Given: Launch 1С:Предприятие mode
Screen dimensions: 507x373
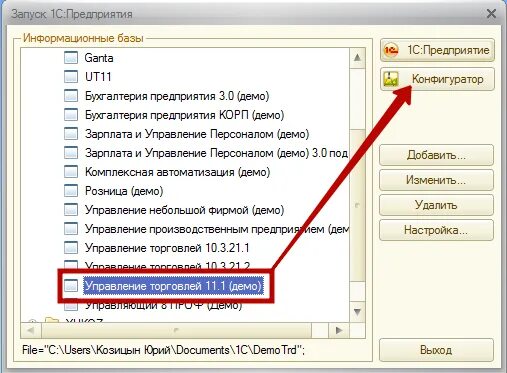Looking at the screenshot, I should point(437,50).
